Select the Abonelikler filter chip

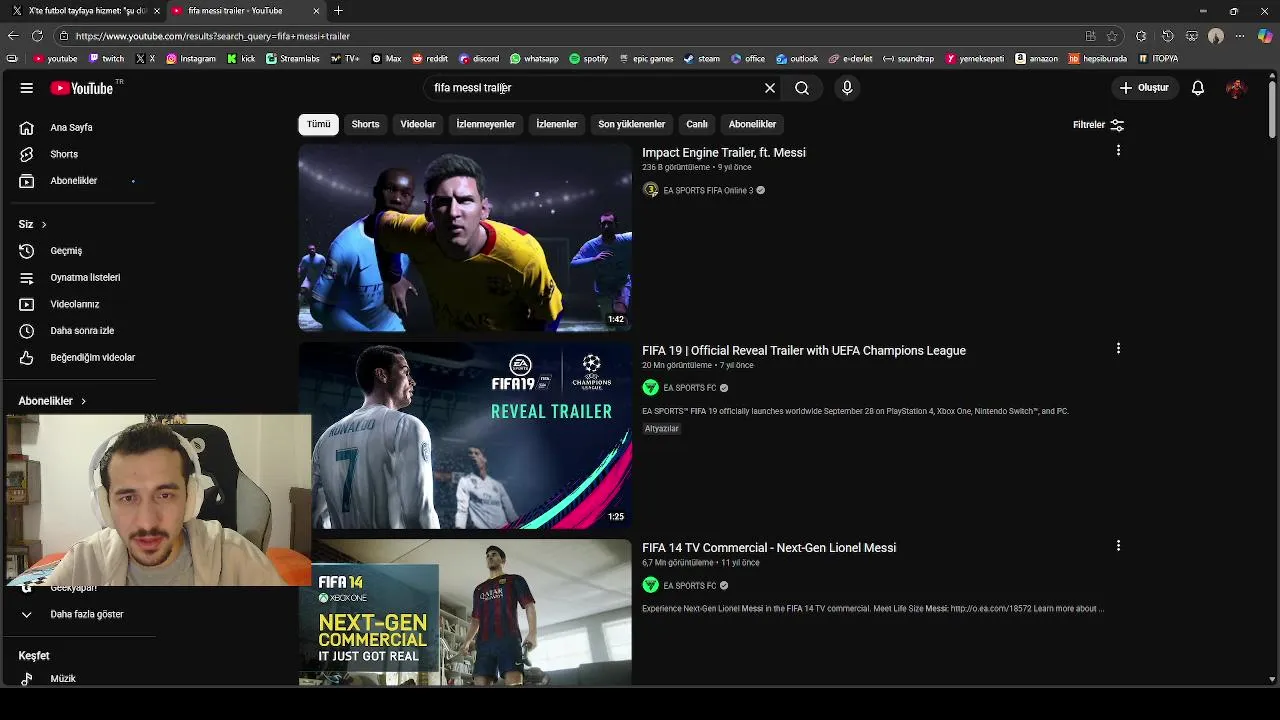tap(752, 124)
